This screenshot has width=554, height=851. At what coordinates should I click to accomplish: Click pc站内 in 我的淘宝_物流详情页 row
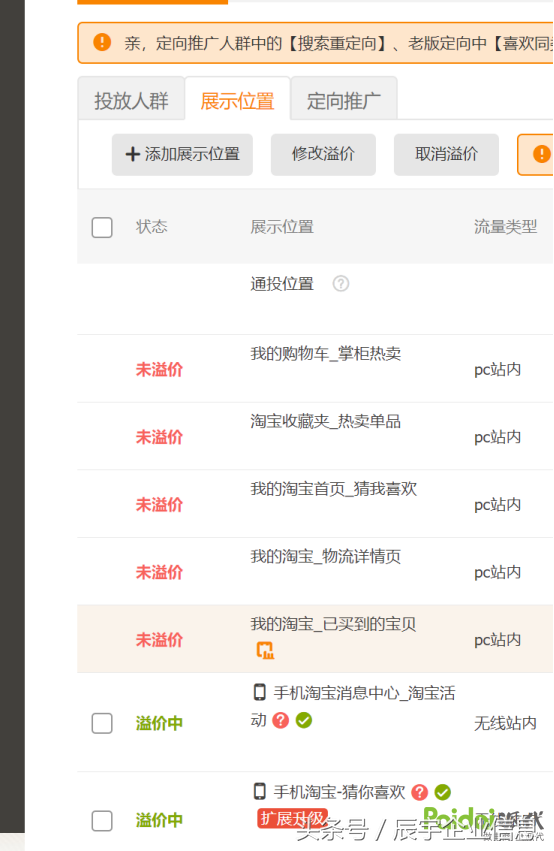coord(498,572)
